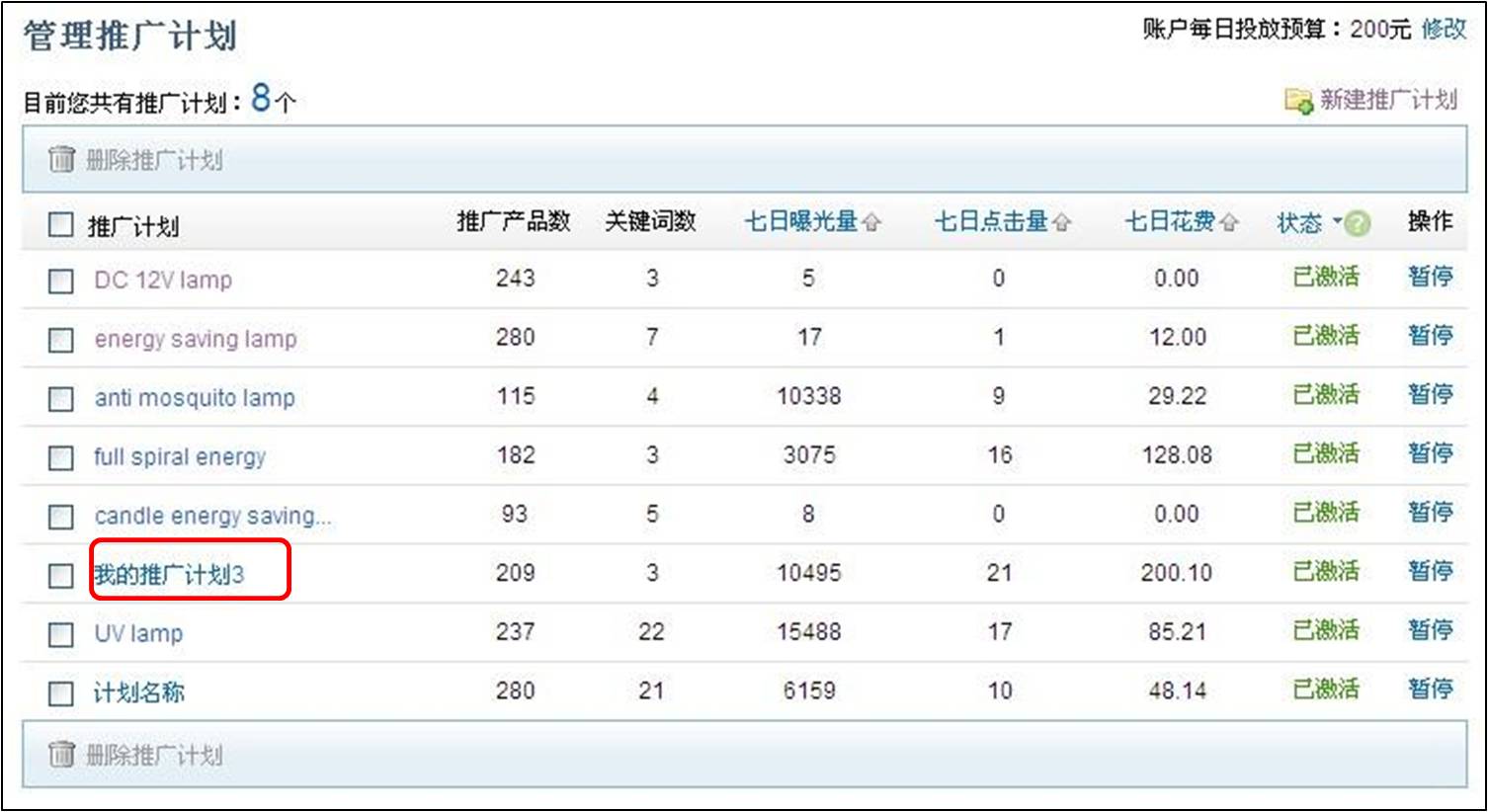Click the 七日曝光量 column header
The height and width of the screenshot is (812, 1488).
click(x=801, y=221)
